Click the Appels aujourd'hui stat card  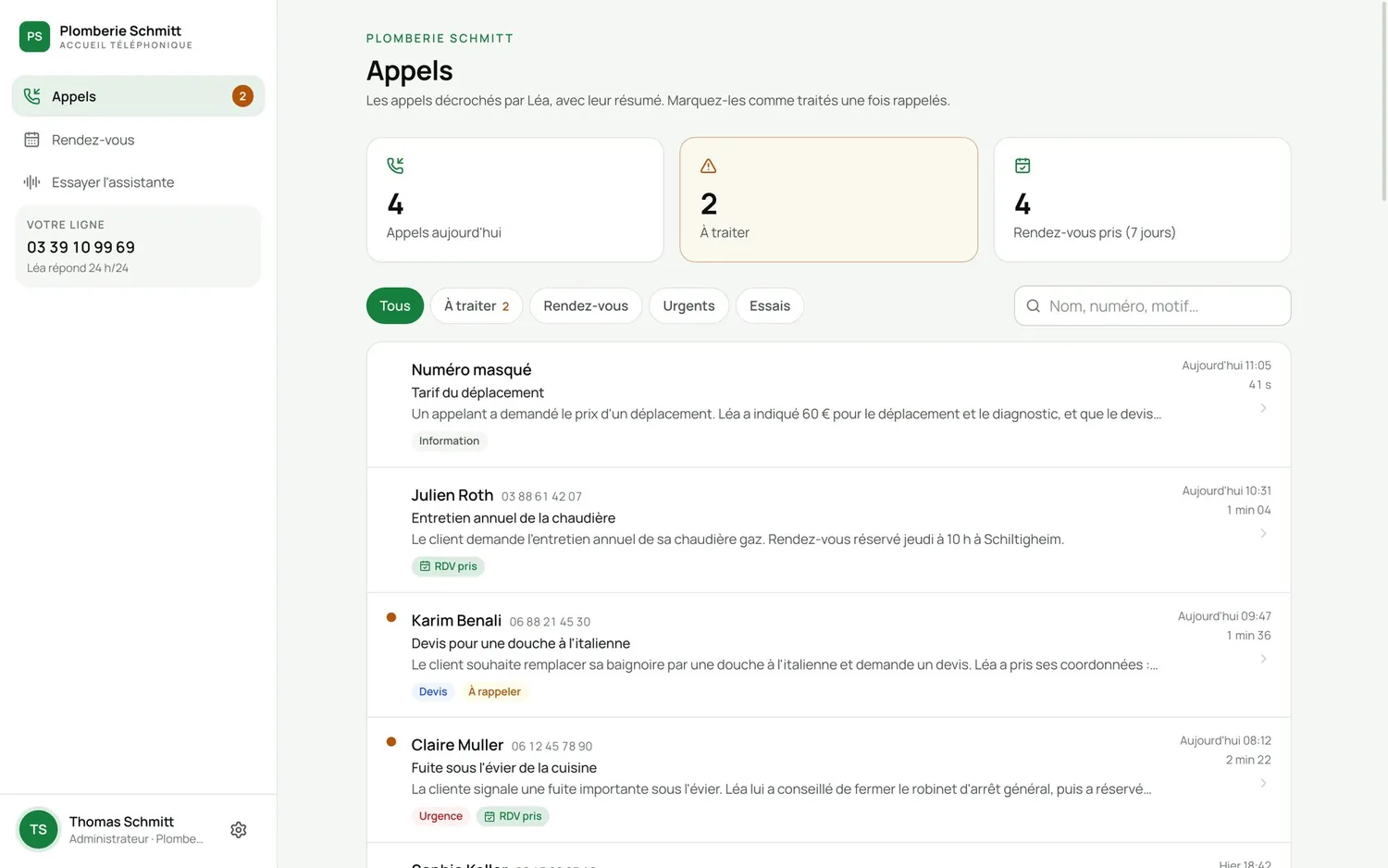(514, 200)
